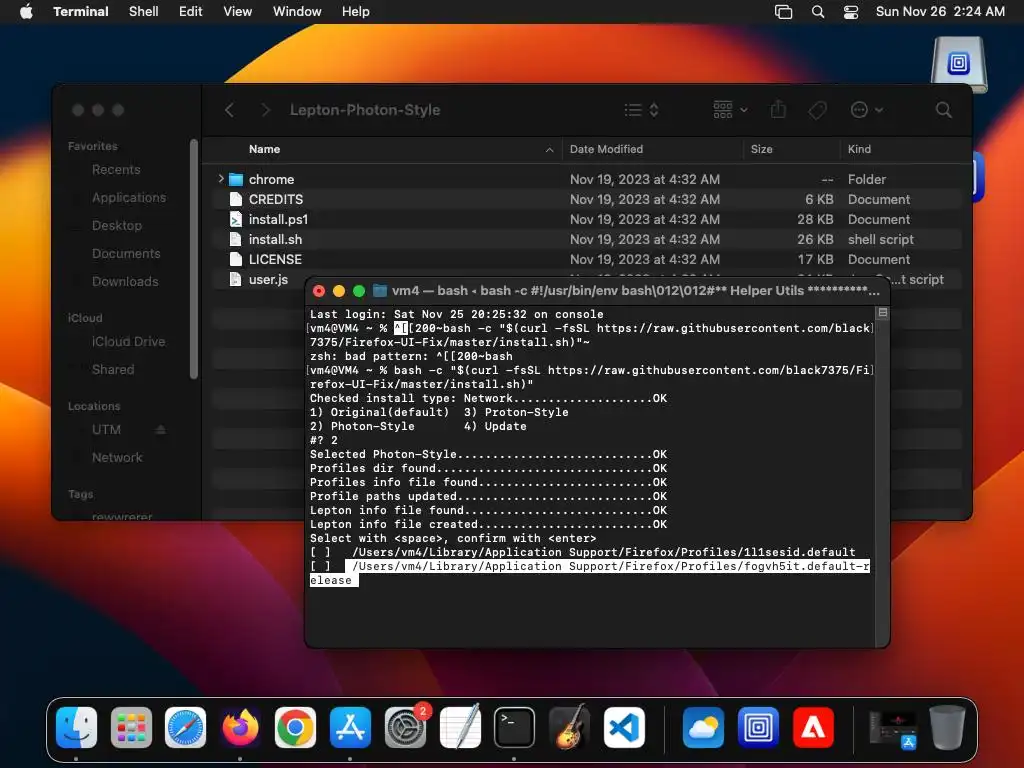Open the Terminal app menu
1024x768 pixels.
click(x=80, y=12)
